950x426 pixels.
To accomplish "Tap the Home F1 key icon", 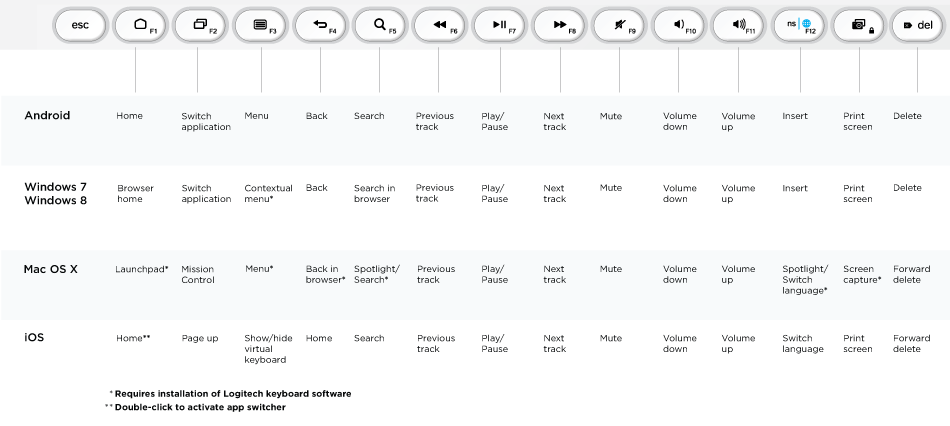I will pos(140,25).
